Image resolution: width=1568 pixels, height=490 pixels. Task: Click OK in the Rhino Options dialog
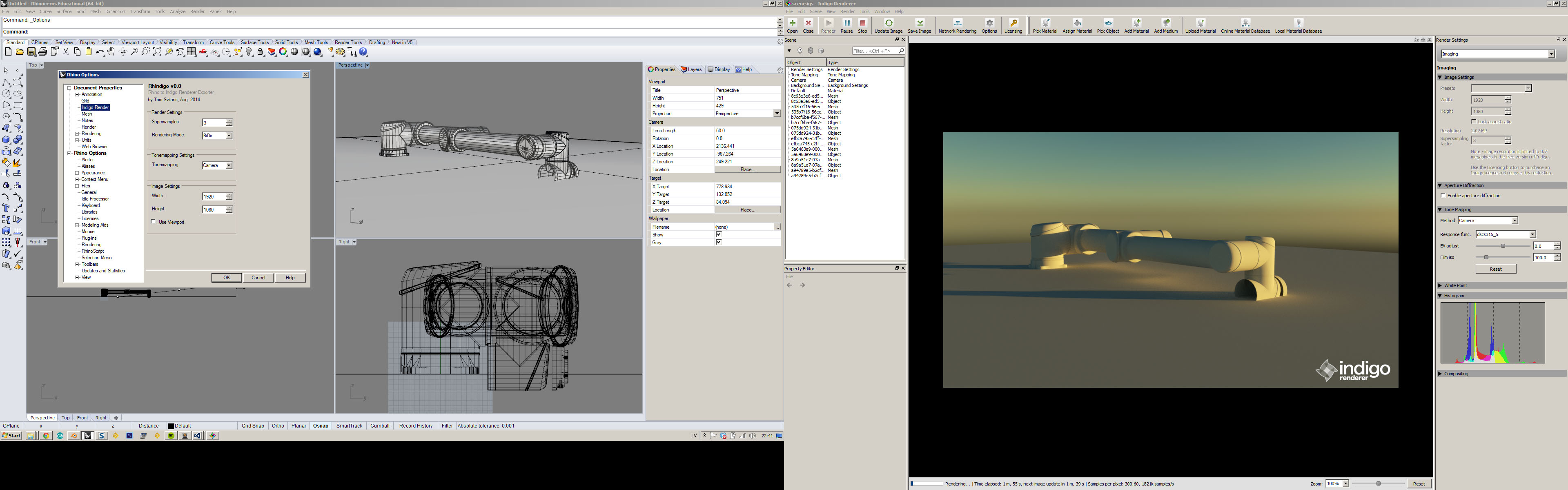226,278
